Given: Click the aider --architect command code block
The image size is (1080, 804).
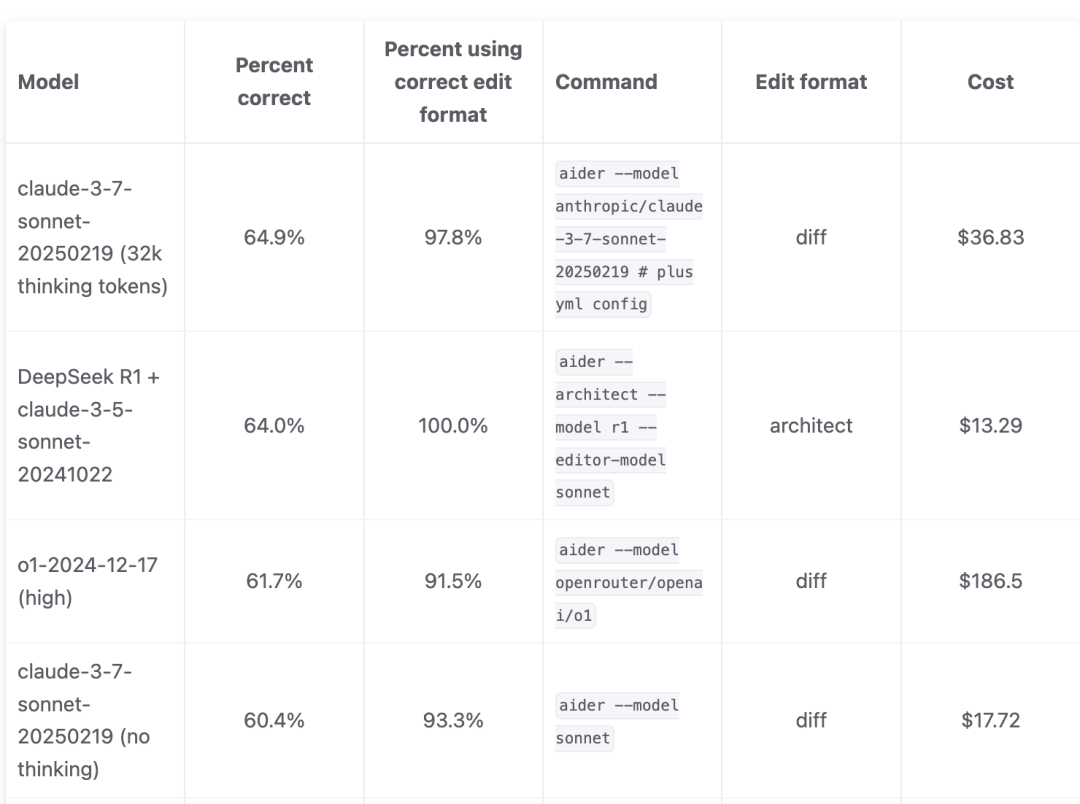Looking at the screenshot, I should (x=610, y=427).
